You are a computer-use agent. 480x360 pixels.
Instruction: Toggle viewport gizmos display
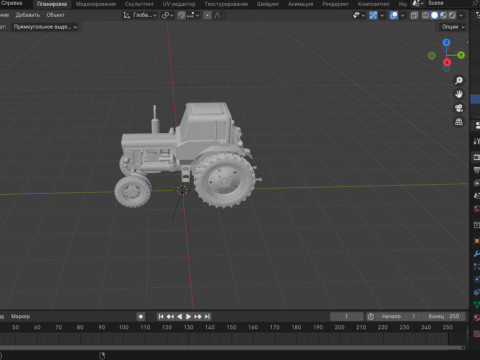click(x=373, y=15)
